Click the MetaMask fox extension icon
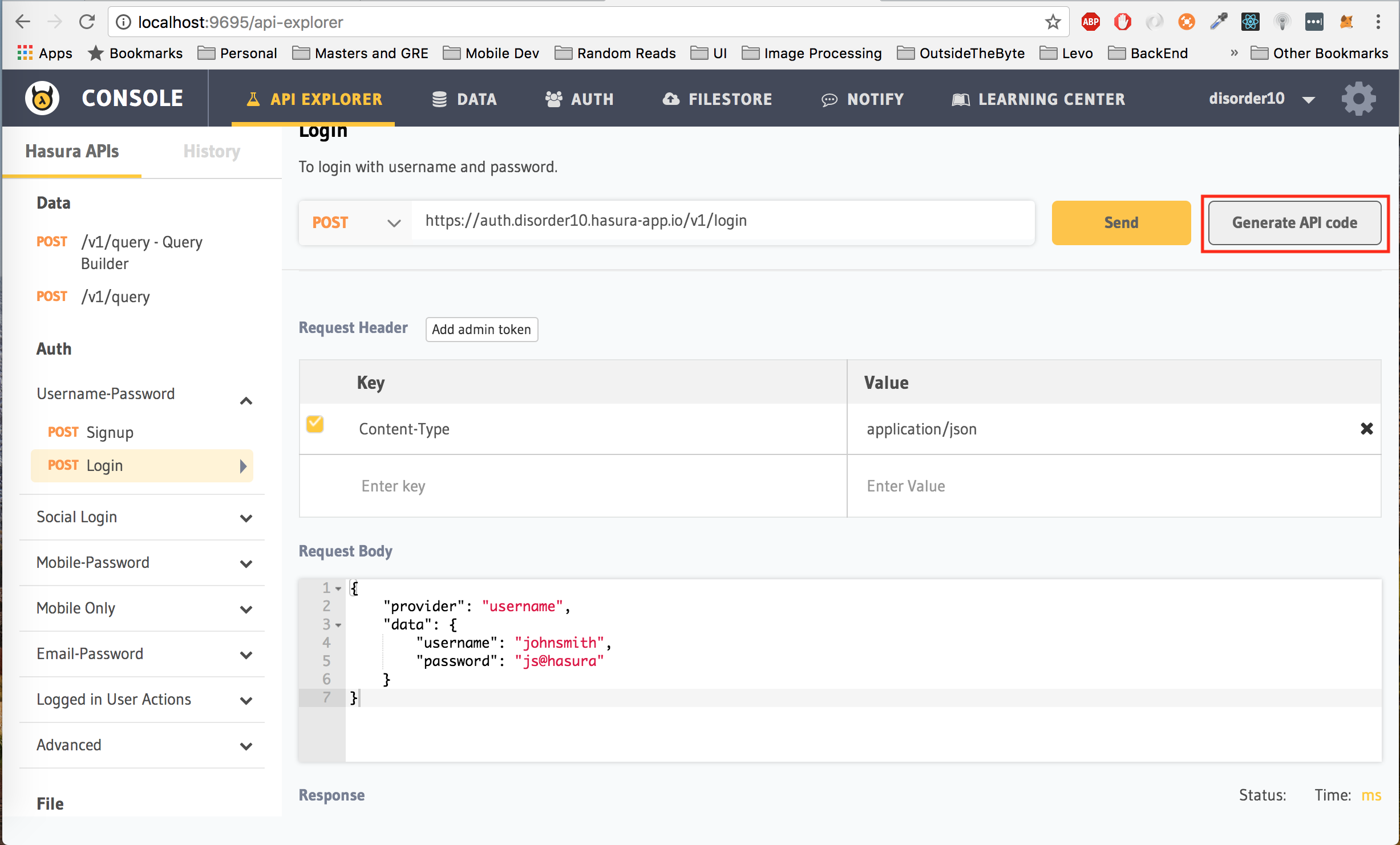The width and height of the screenshot is (1400, 845). click(x=1346, y=22)
